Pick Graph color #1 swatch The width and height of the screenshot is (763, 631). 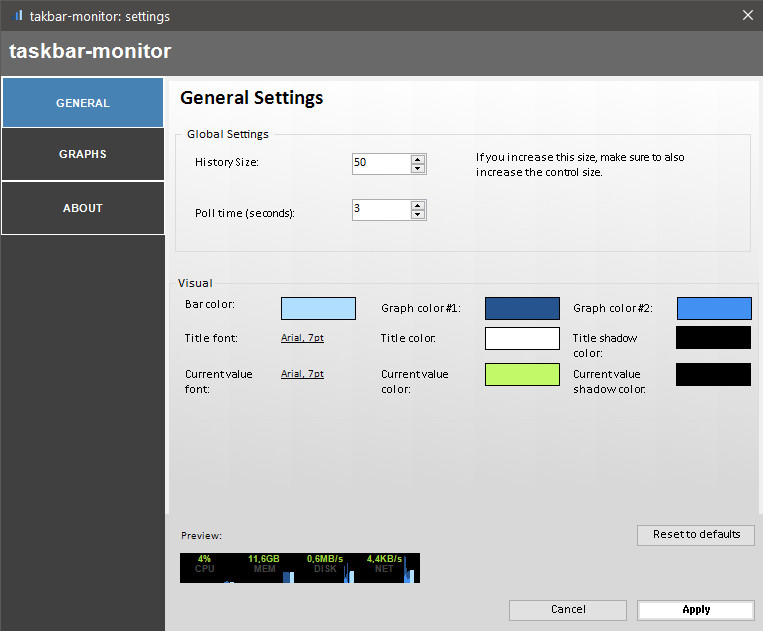point(522,308)
